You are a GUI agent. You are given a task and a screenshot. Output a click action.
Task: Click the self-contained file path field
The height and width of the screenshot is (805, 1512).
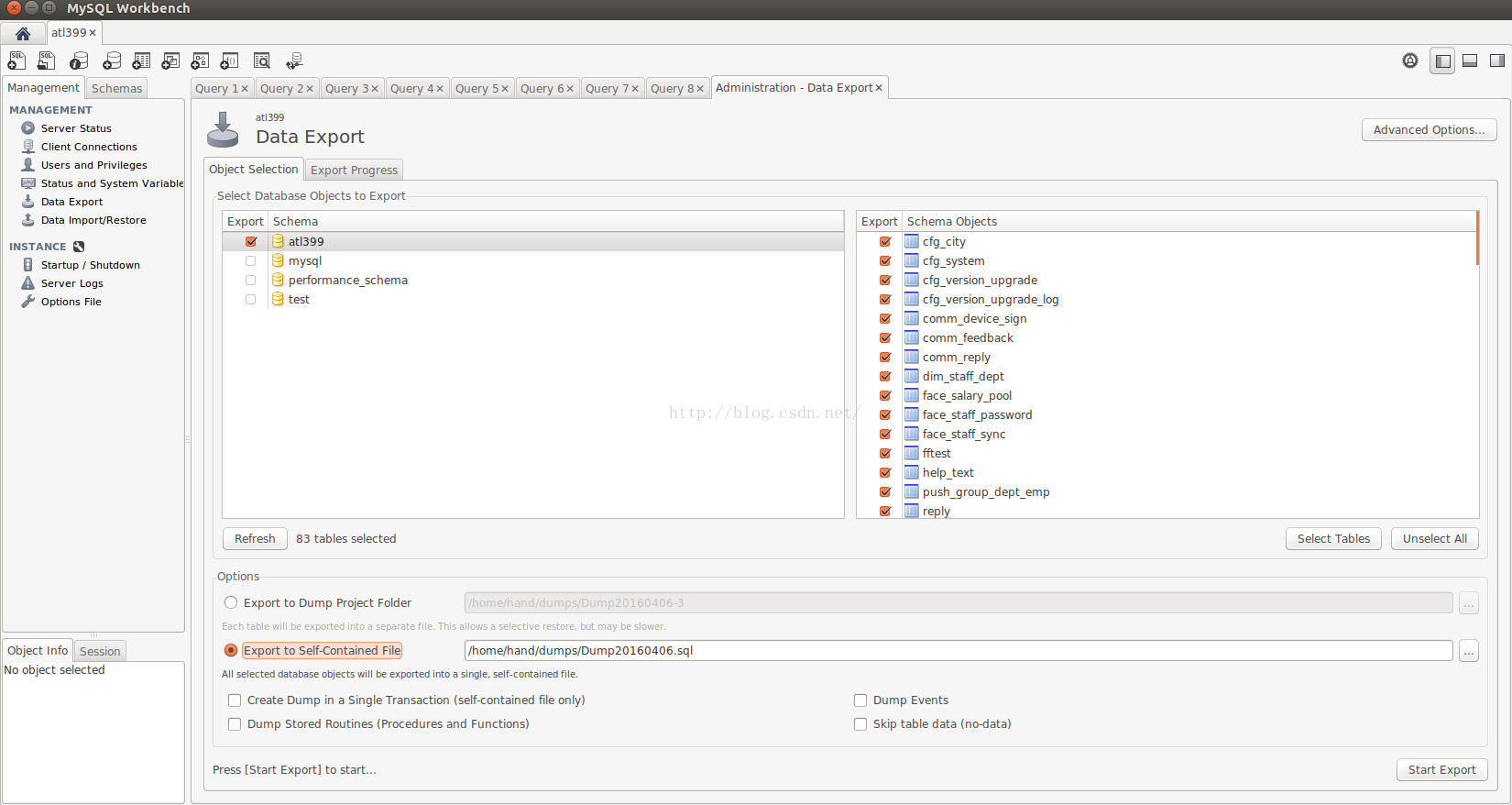click(x=959, y=651)
